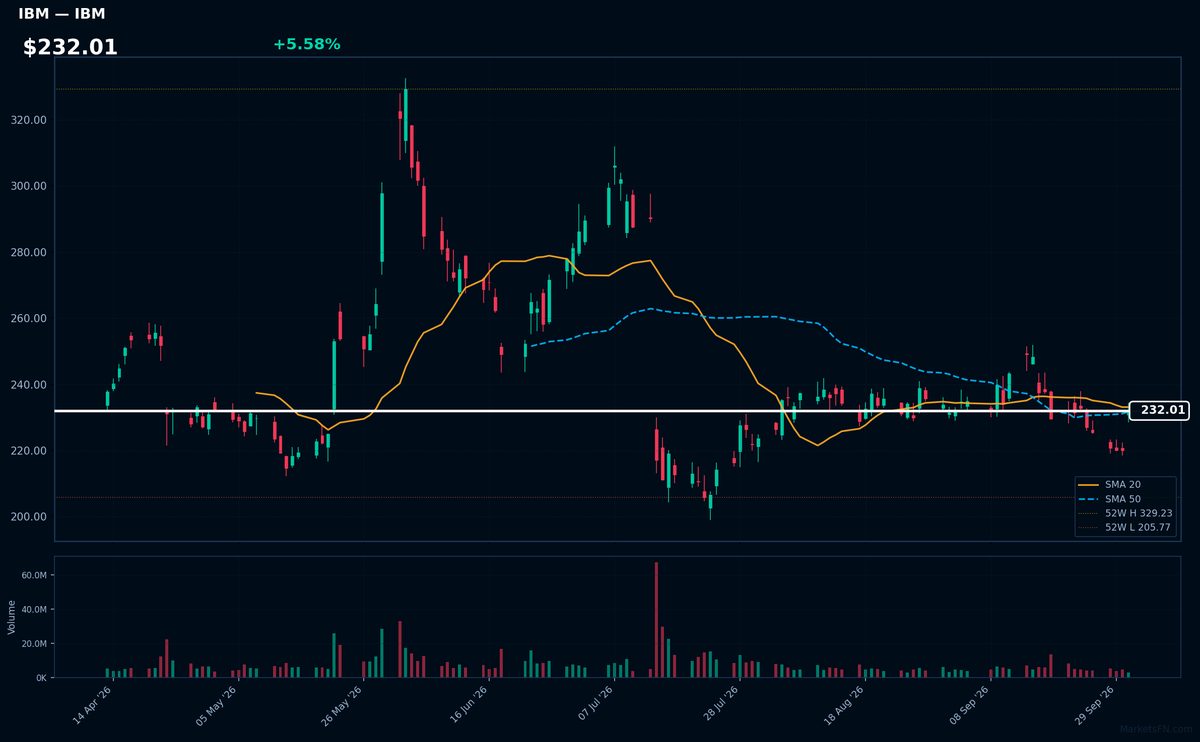Select the 52W H 329.23 legend entry

point(1125,513)
